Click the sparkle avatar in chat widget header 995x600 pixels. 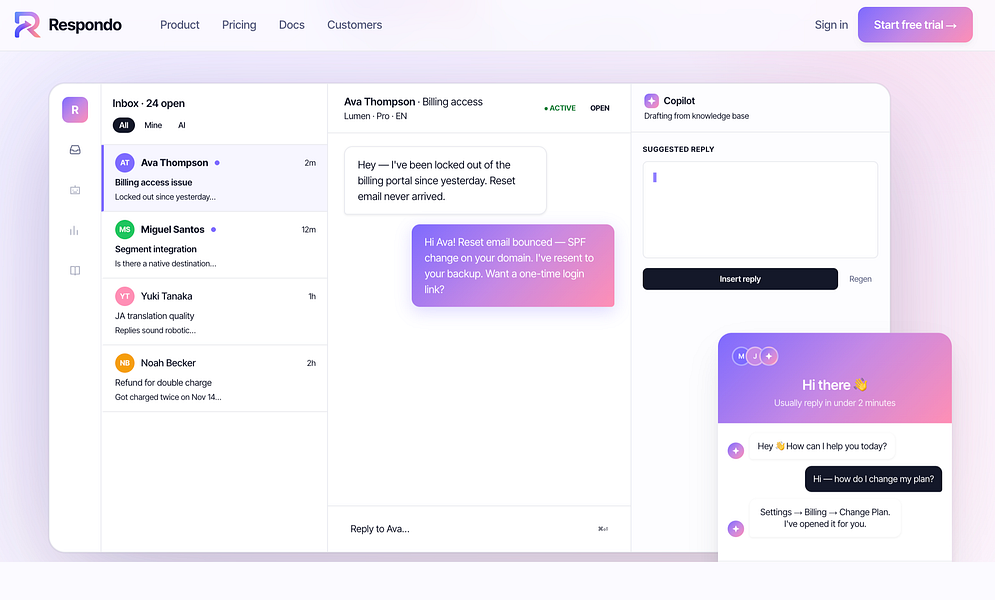pos(769,356)
